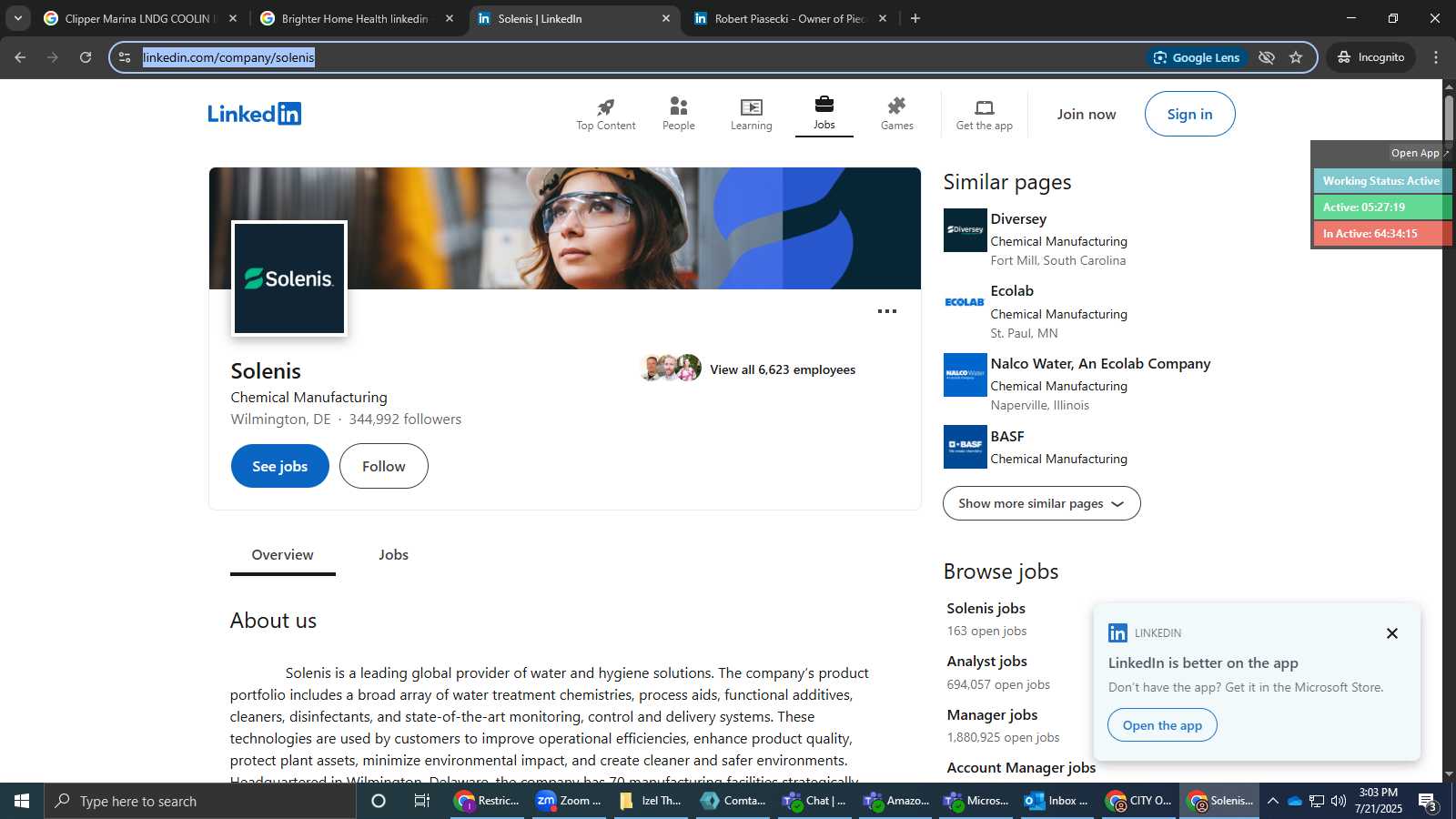The image size is (1456, 819).
Task: Close the Solenis LinkedIn tab
Action: point(665,18)
